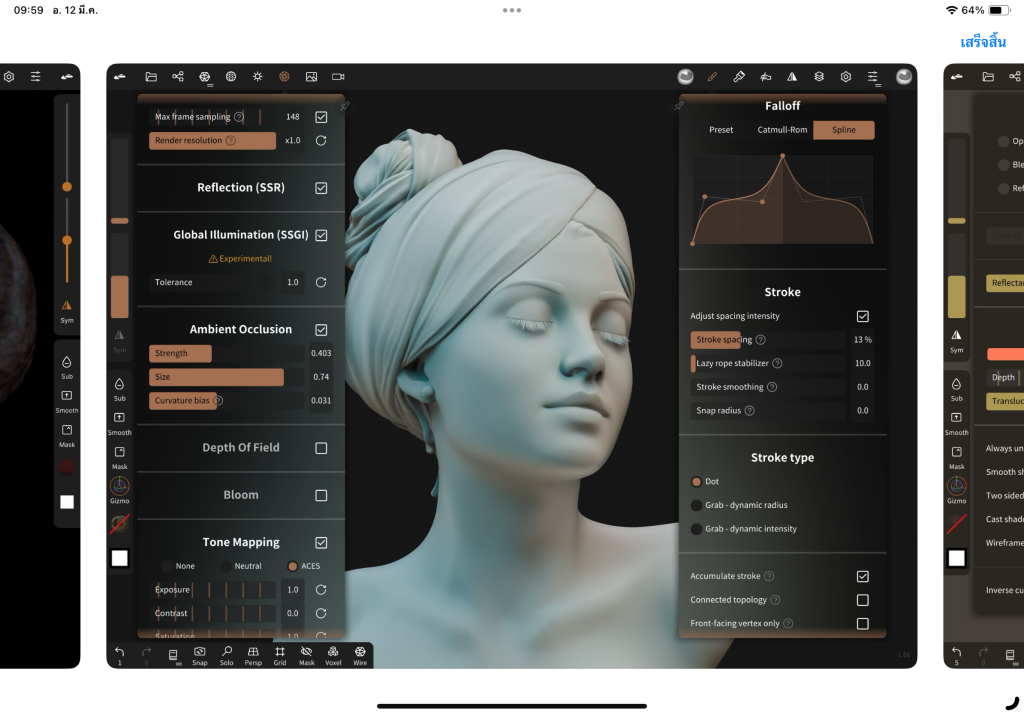The width and height of the screenshot is (1024, 715).
Task: Open the Files folder icon
Action: [151, 77]
